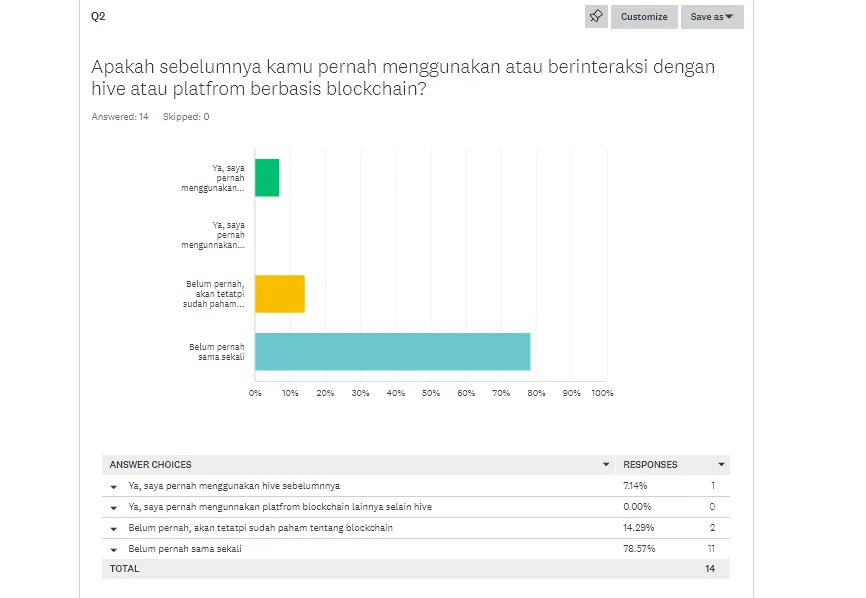This screenshot has height=598, width=866.
Task: Click 'Belum pernah sama sekali' table row text
Action: (x=185, y=549)
